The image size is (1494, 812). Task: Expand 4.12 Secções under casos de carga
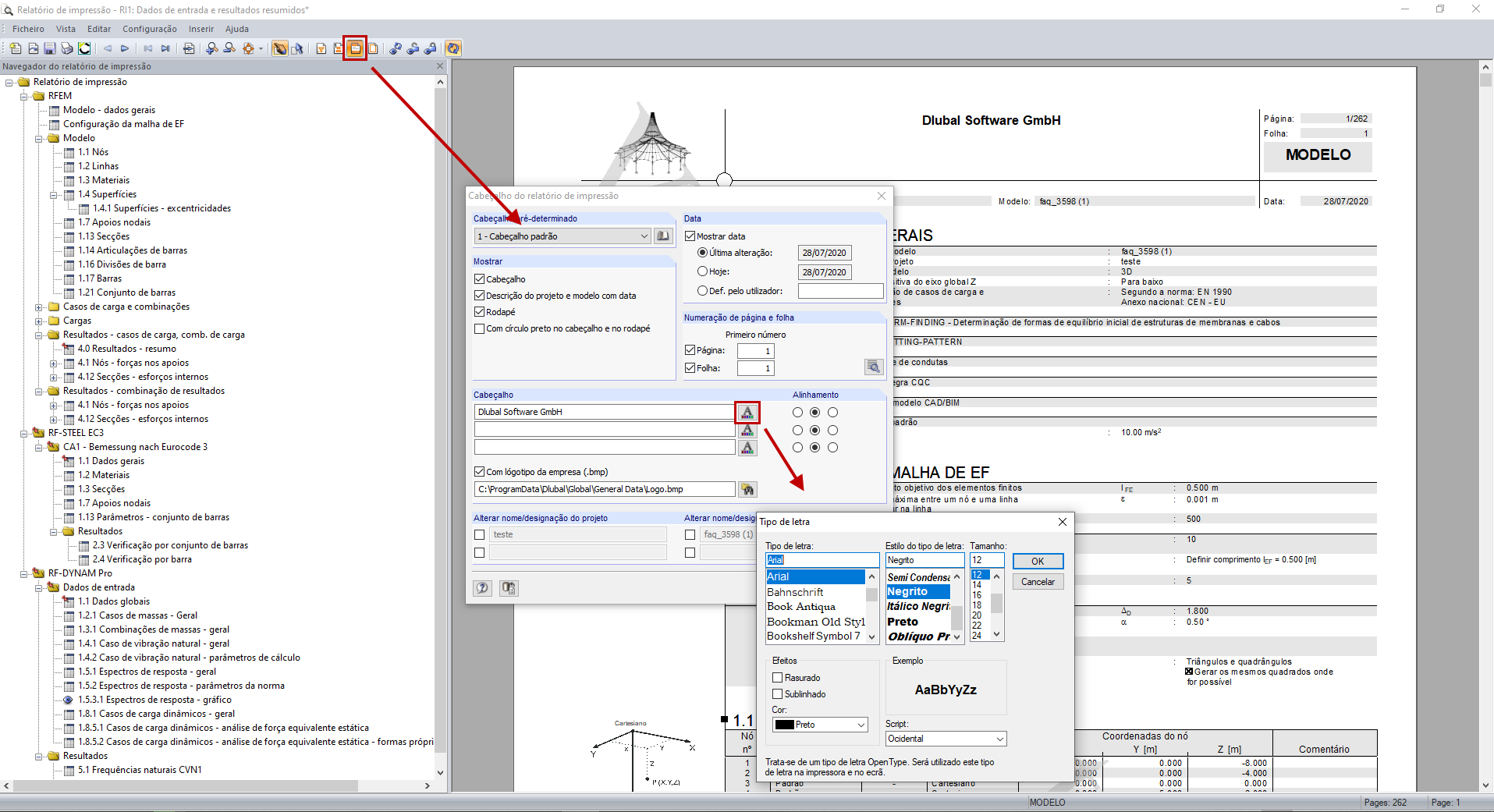click(x=54, y=377)
